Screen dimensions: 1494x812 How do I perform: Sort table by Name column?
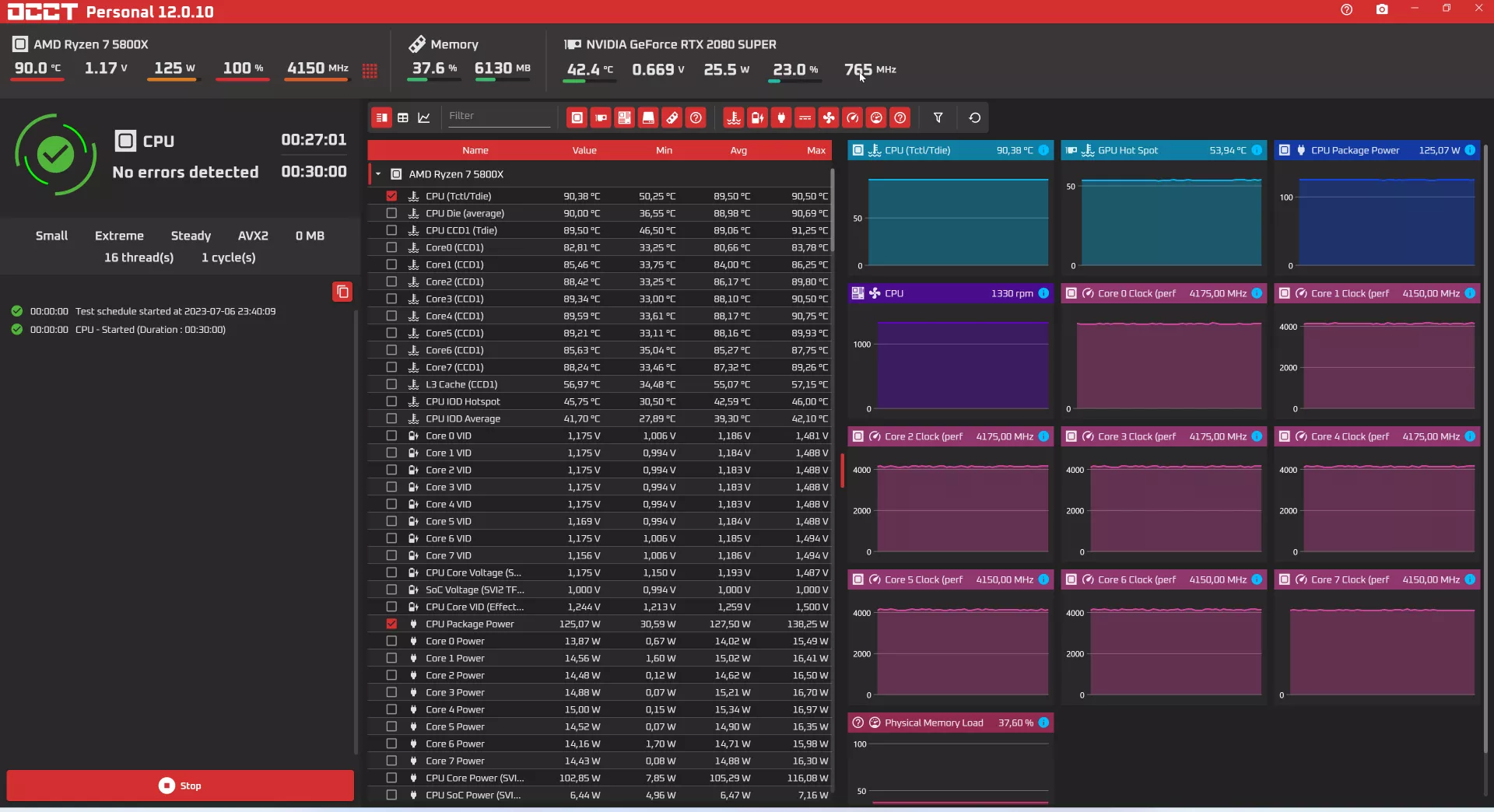(475, 150)
